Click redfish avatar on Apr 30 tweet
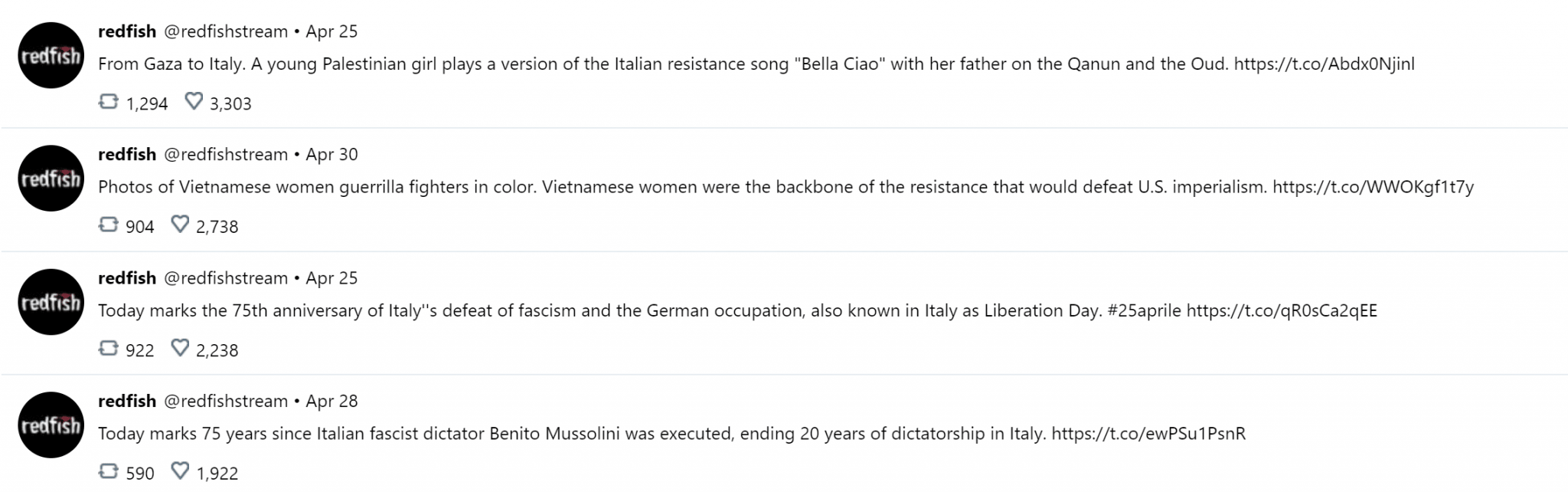 51,179
